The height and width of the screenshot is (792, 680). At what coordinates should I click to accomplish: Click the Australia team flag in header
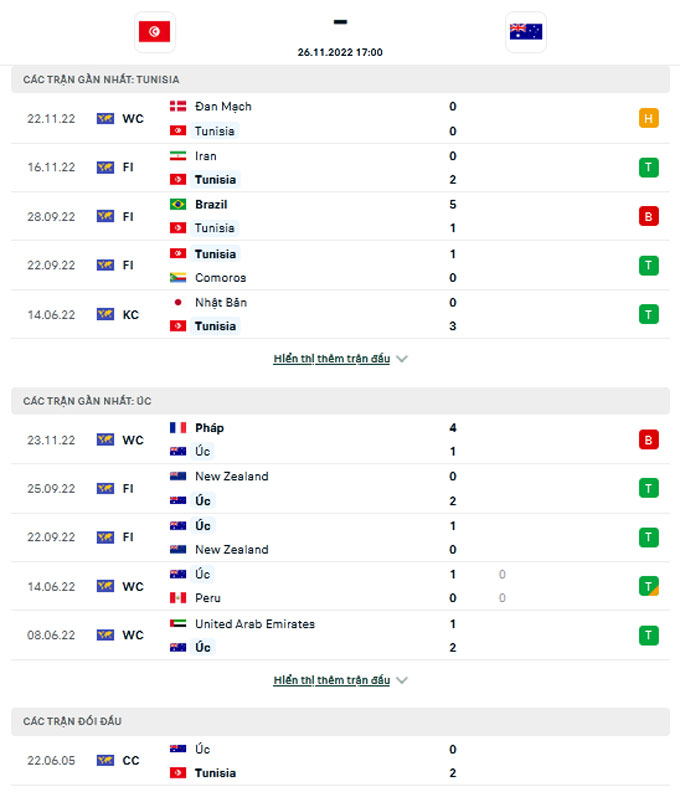pos(525,32)
